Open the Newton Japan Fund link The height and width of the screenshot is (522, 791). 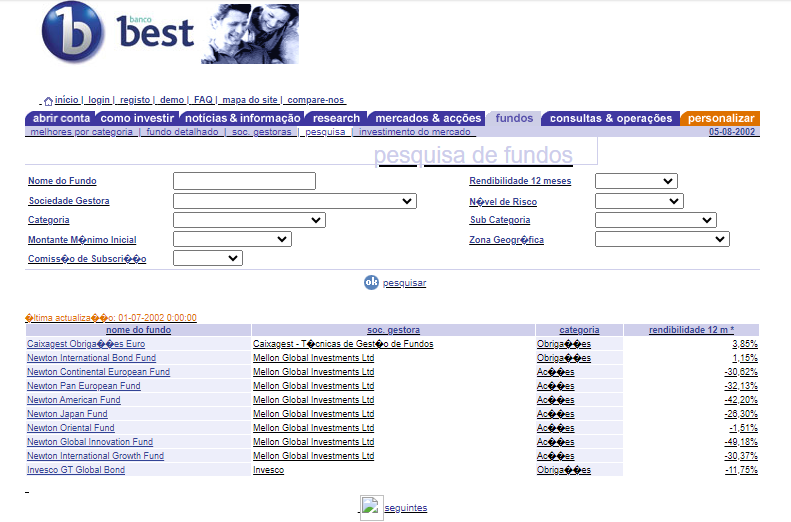(x=67, y=414)
